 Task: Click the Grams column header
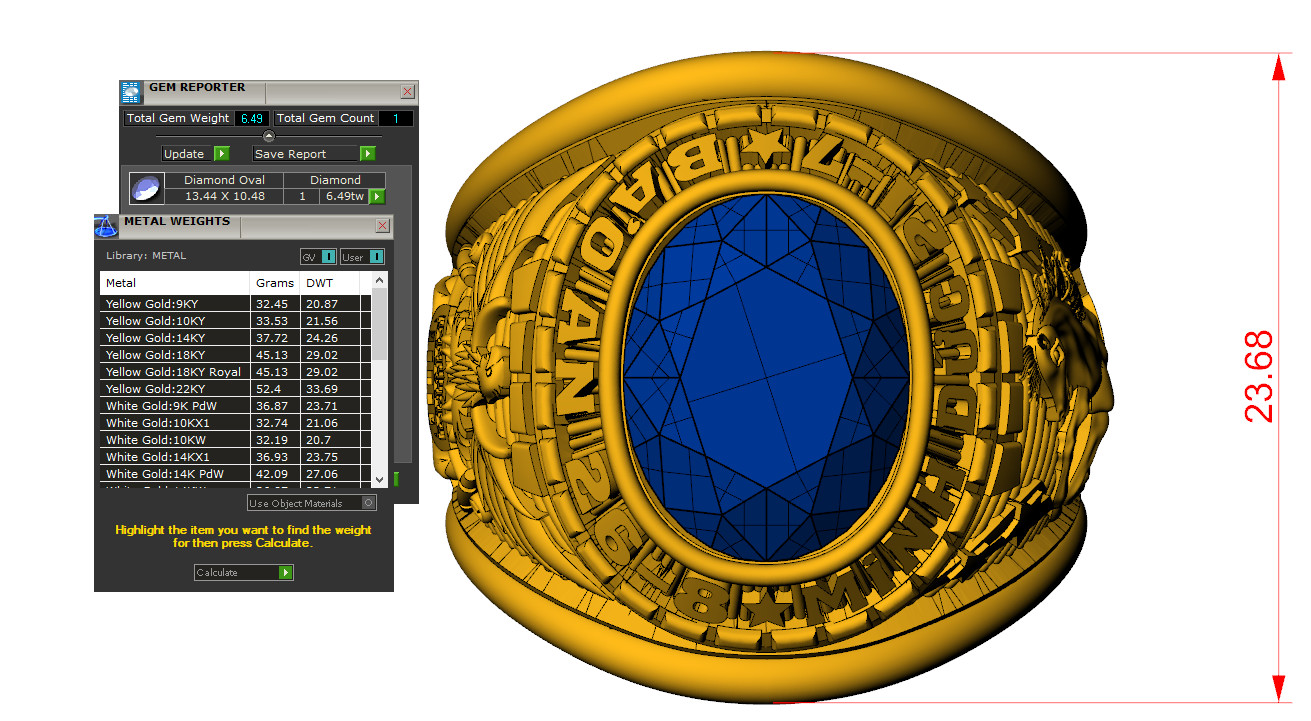point(275,283)
